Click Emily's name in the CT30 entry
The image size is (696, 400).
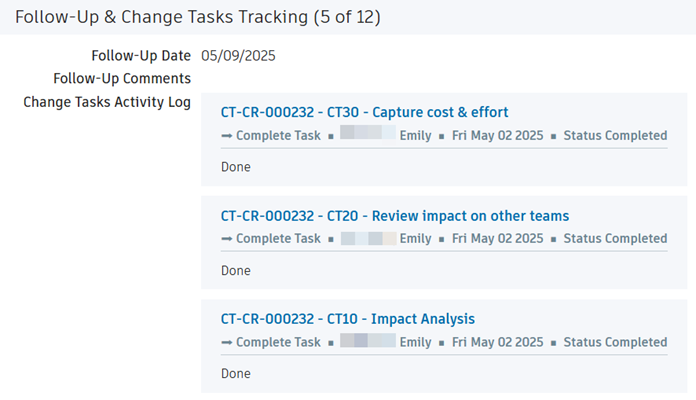coord(415,135)
